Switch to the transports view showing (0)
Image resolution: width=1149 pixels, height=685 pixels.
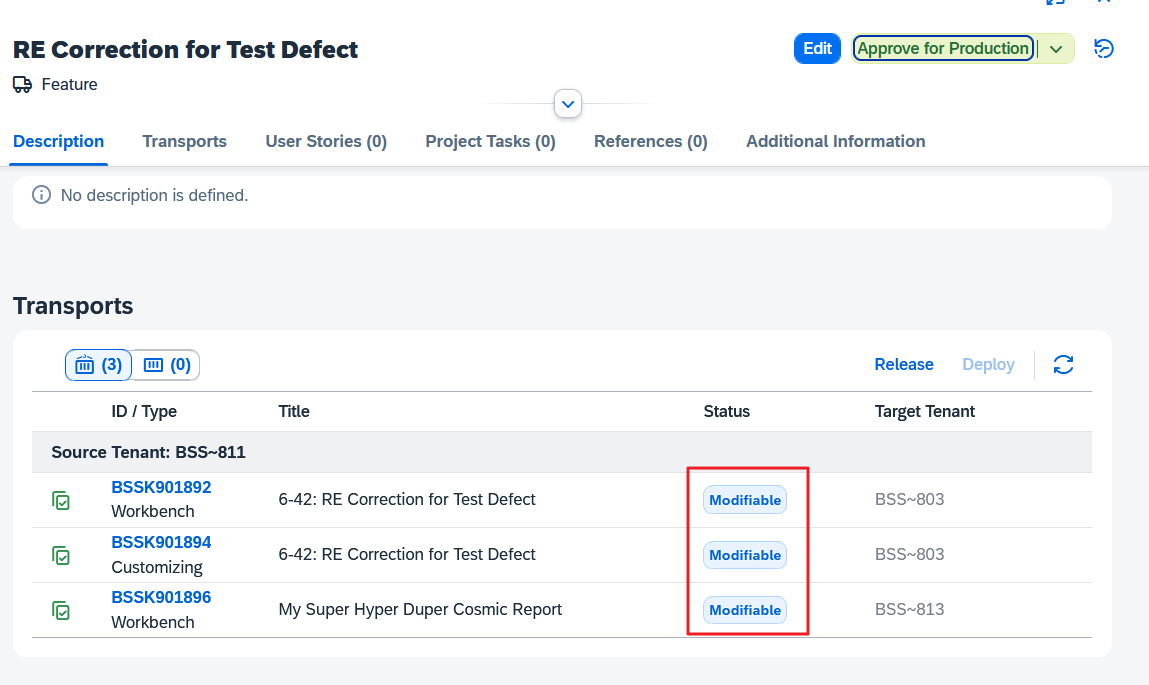(x=166, y=365)
